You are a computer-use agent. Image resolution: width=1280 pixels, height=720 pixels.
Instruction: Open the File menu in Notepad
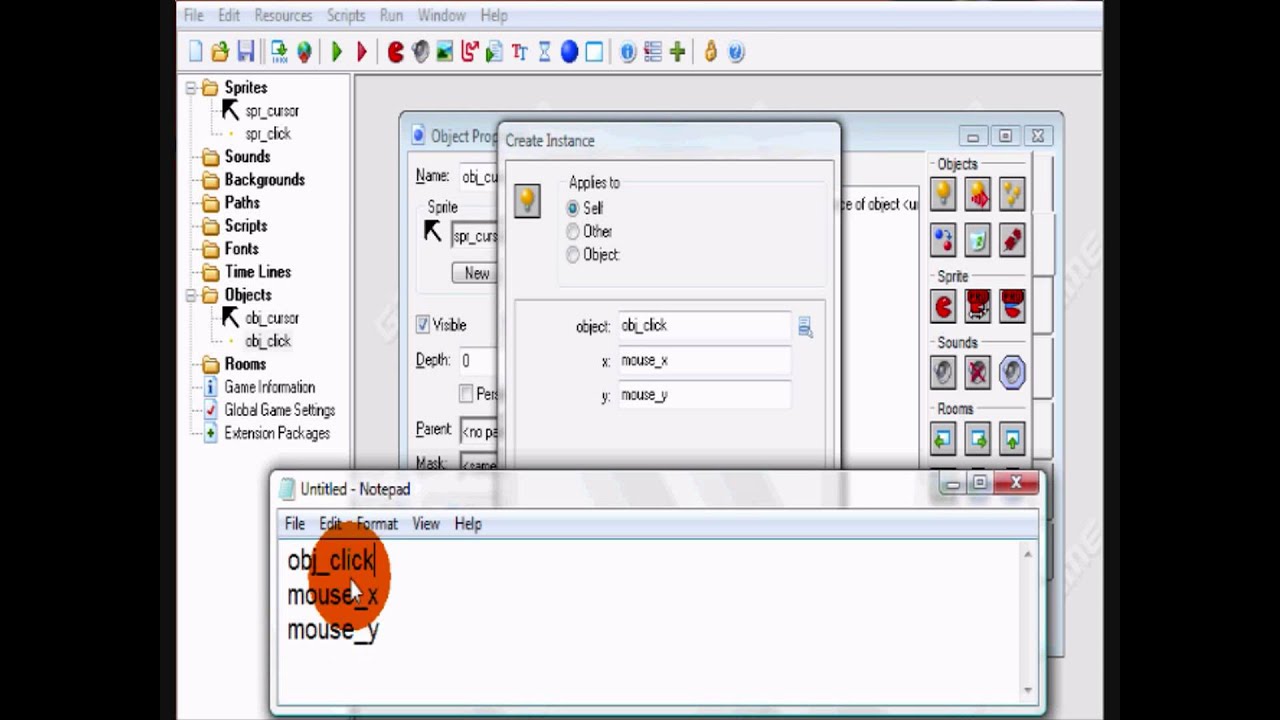[295, 524]
